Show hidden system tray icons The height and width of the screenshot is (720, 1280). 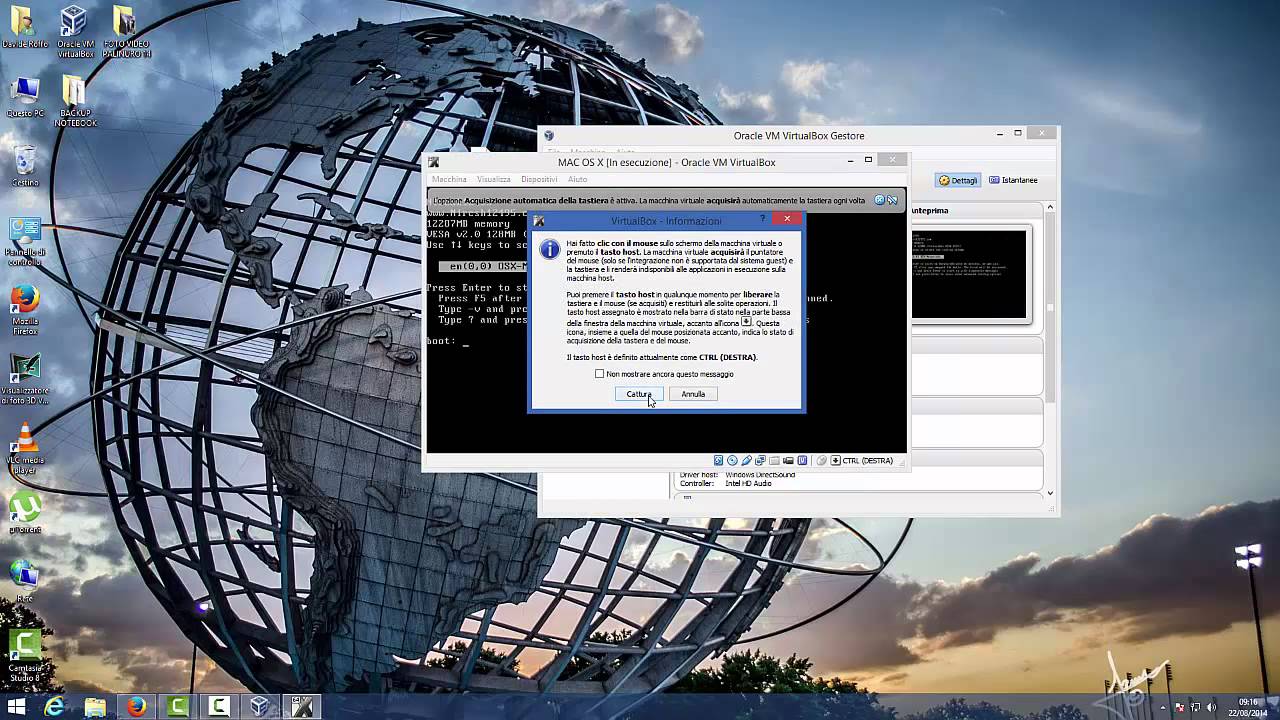click(x=1162, y=707)
